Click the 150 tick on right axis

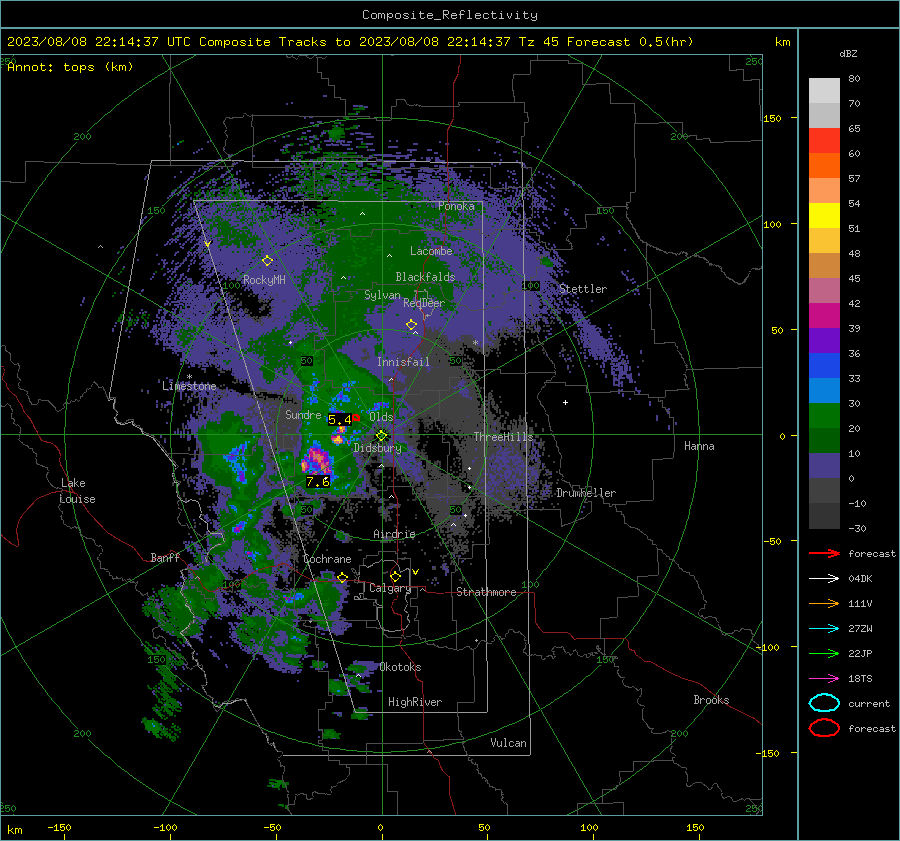pyautogui.click(x=772, y=118)
